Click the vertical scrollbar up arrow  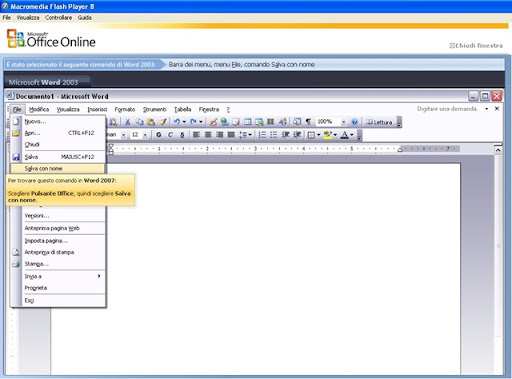click(498, 150)
